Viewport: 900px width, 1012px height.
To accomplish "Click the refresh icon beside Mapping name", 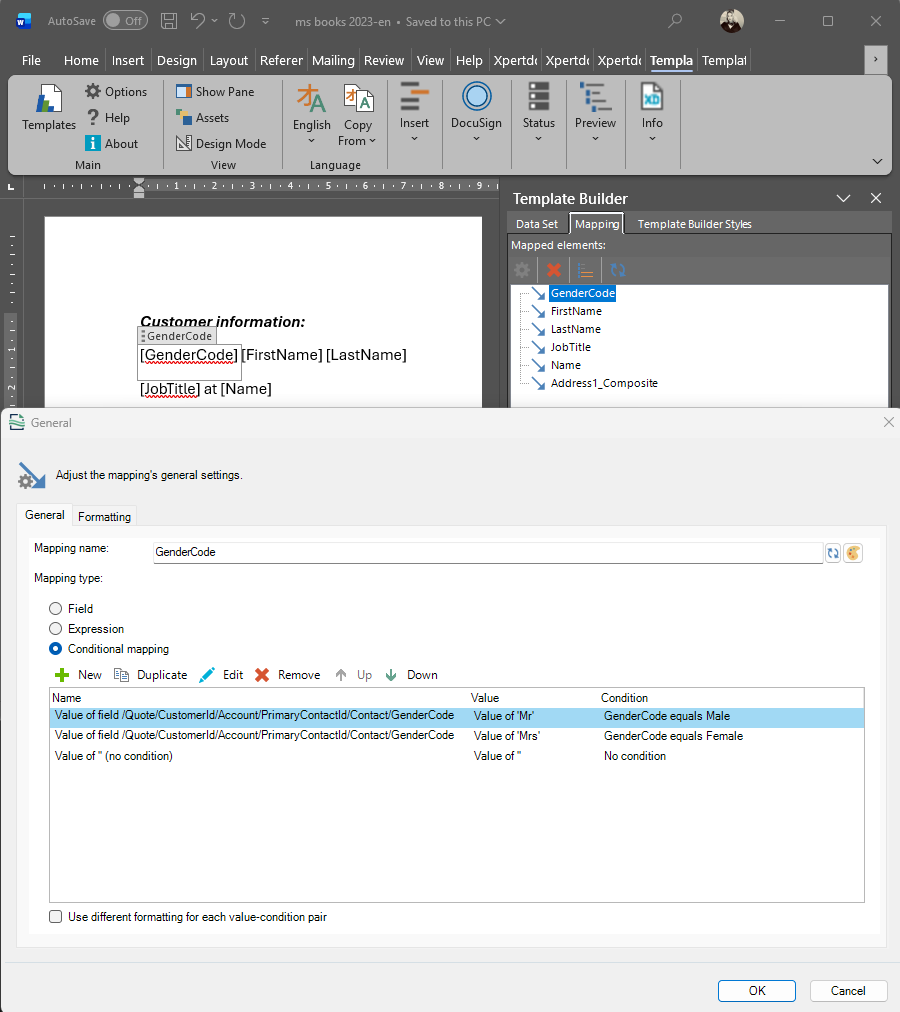I will [x=833, y=553].
